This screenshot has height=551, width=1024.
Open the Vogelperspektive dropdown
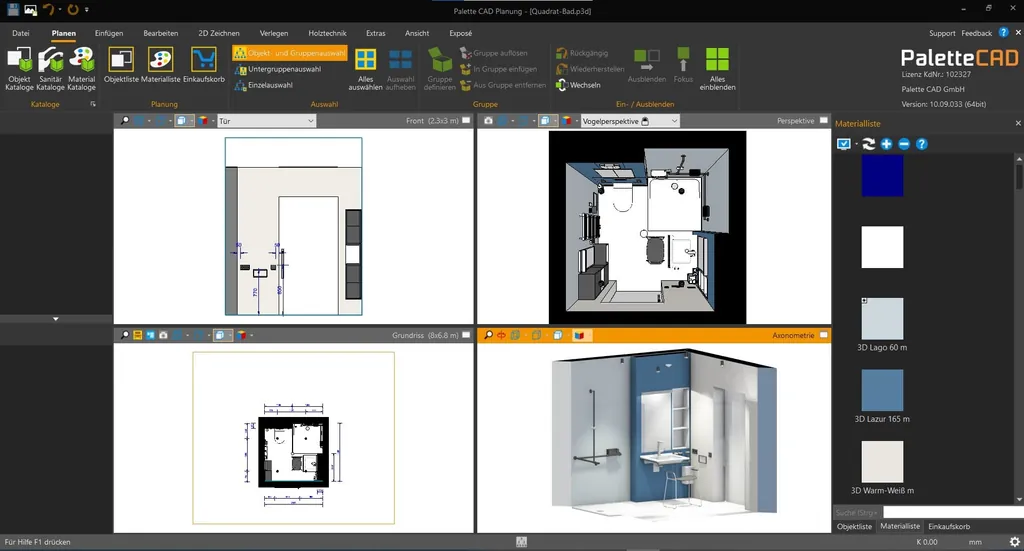[675, 121]
